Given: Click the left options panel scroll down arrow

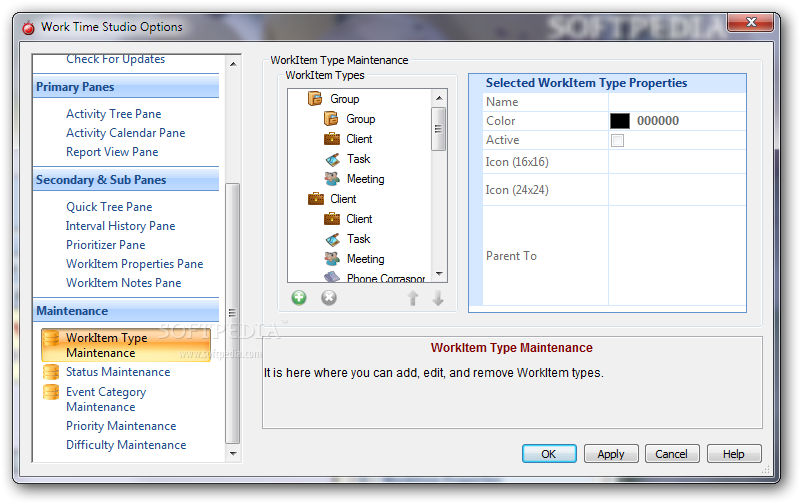Looking at the screenshot, I should [x=233, y=453].
